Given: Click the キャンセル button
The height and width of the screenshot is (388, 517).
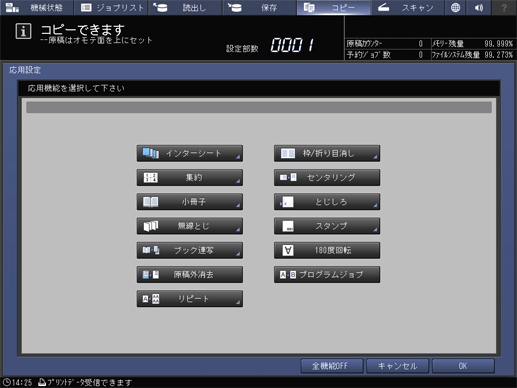Looking at the screenshot, I should point(397,366).
